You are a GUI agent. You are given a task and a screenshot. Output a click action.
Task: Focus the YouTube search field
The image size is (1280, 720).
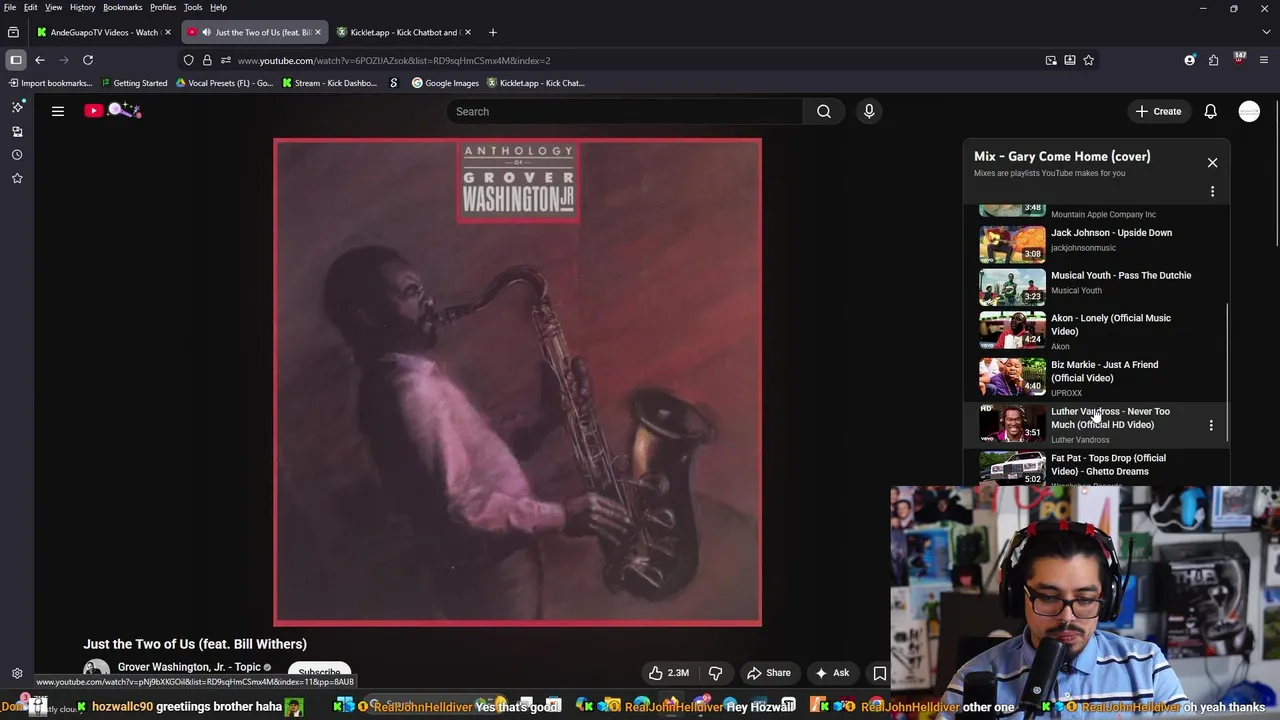coord(625,111)
